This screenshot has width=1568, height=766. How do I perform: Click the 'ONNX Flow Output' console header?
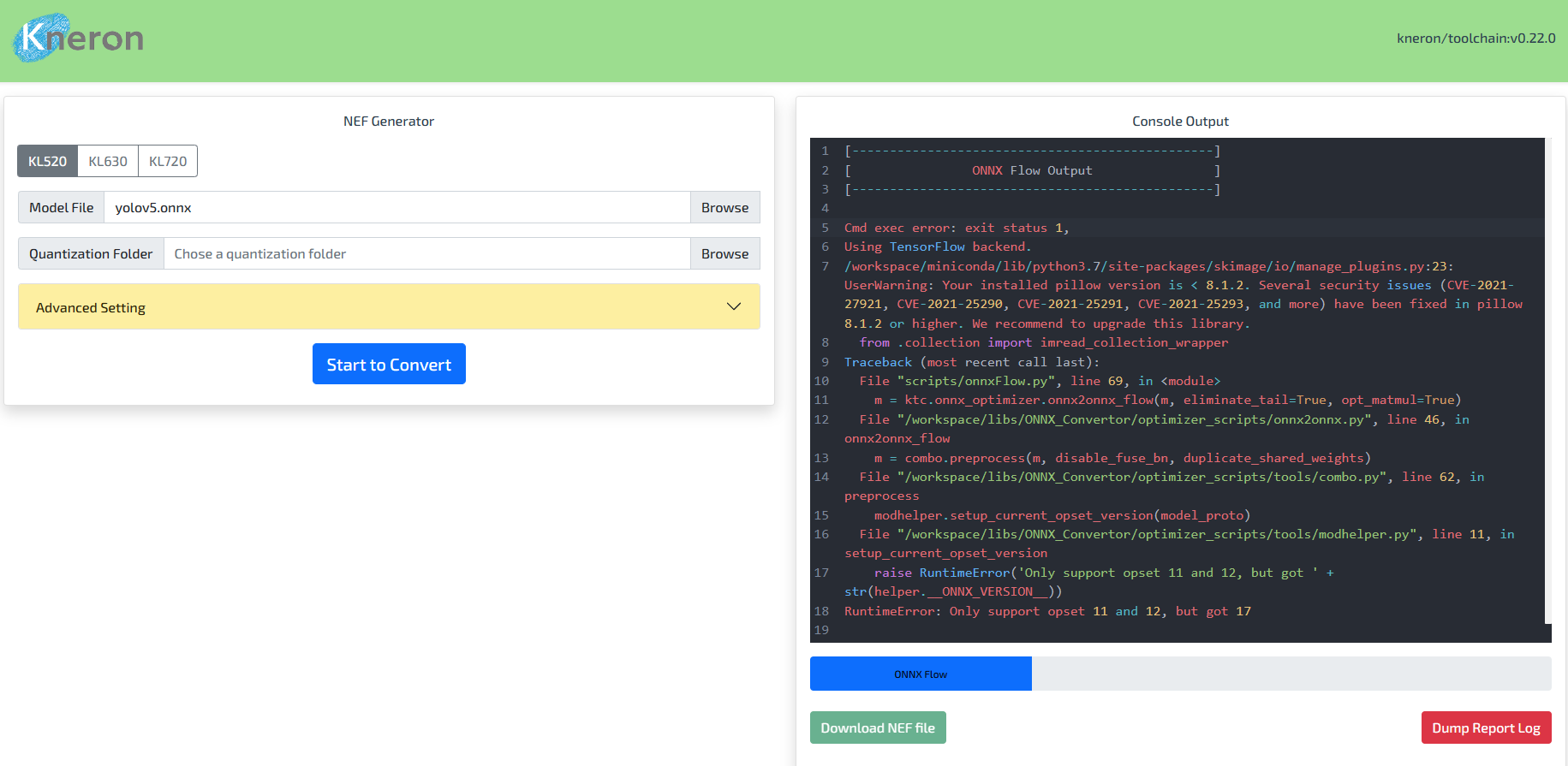[1032, 170]
